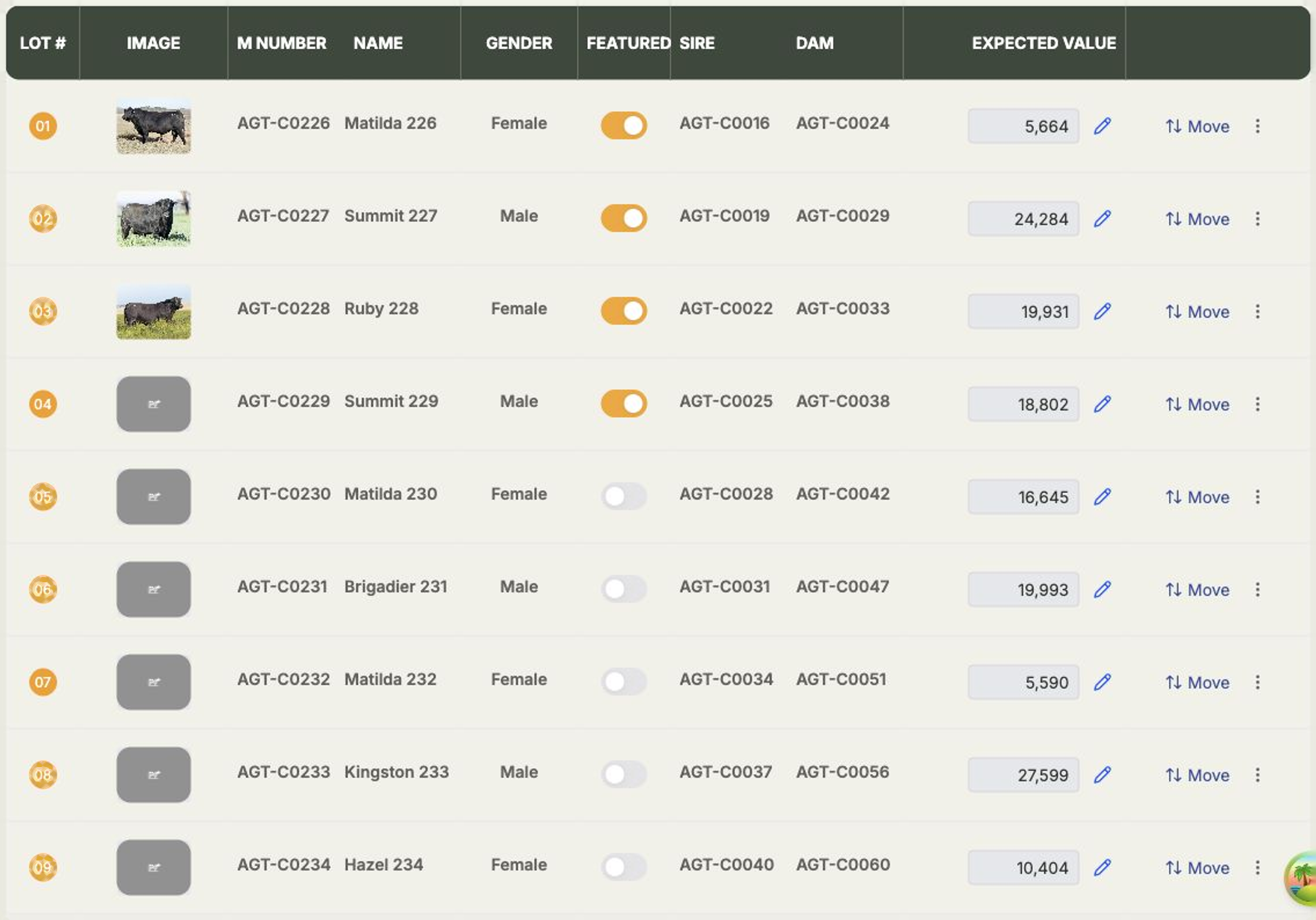Edit expected value for Summit 227

1102,218
